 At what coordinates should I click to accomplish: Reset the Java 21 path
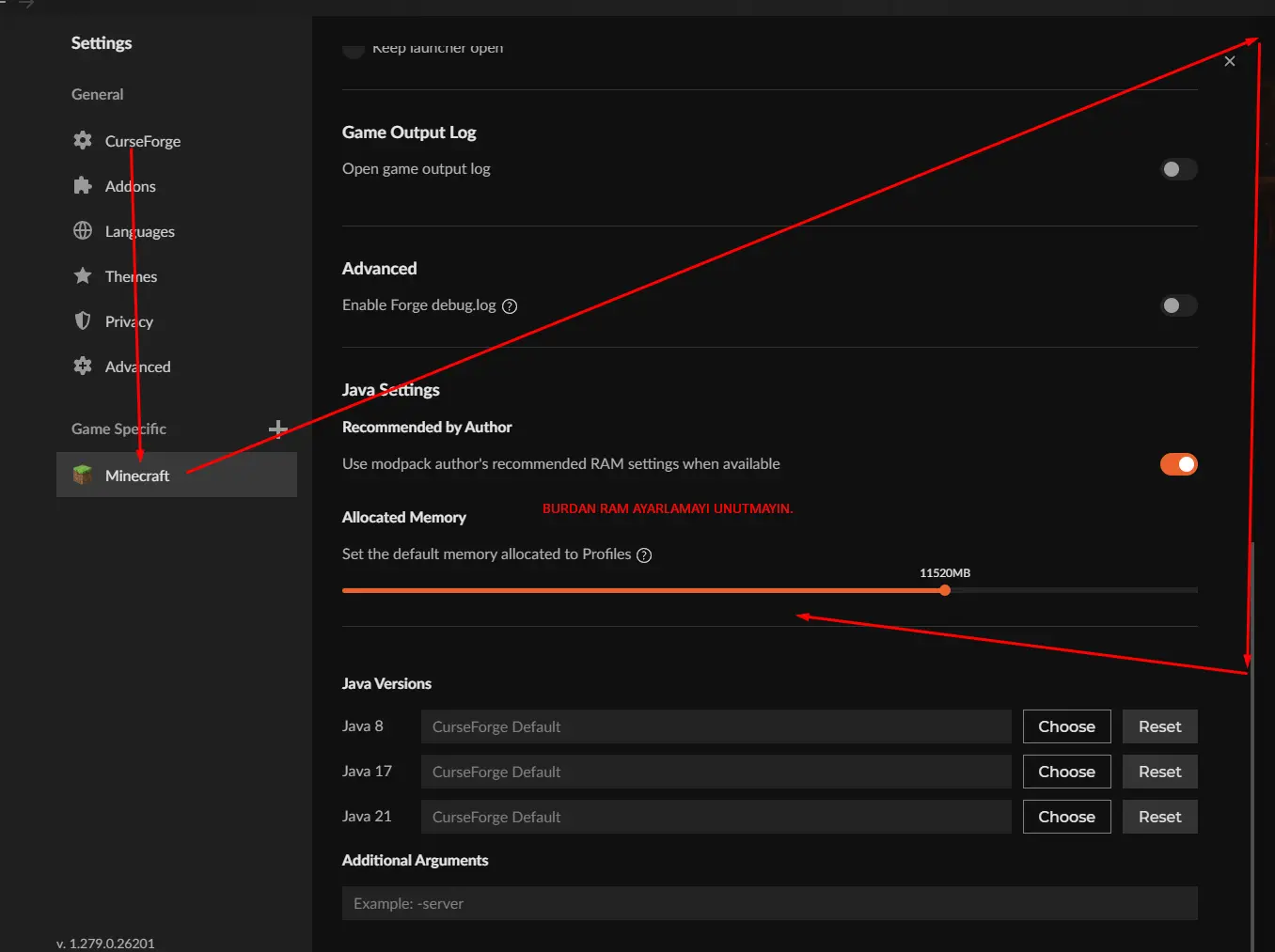[1160, 817]
